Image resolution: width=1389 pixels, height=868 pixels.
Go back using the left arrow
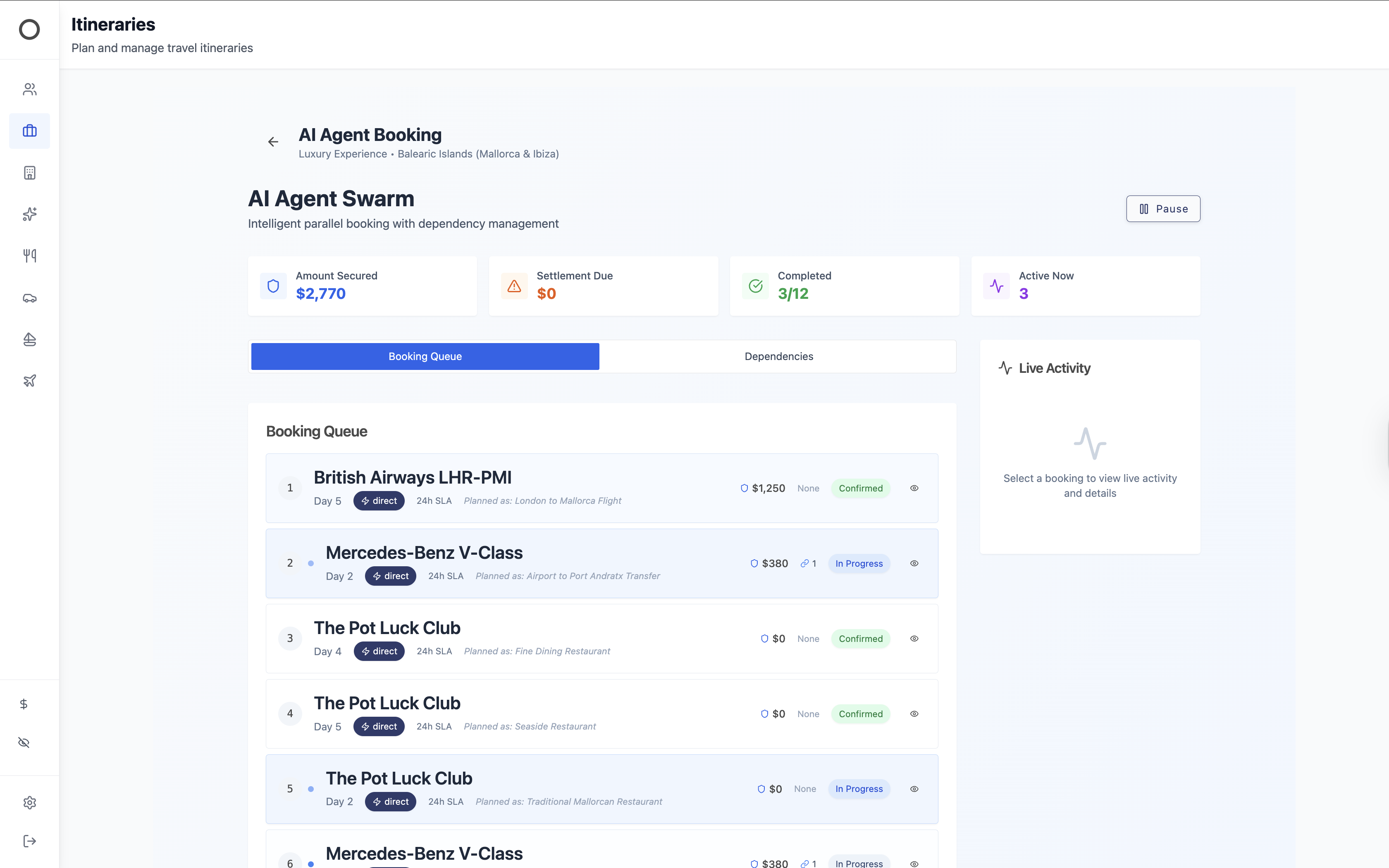coord(273,142)
